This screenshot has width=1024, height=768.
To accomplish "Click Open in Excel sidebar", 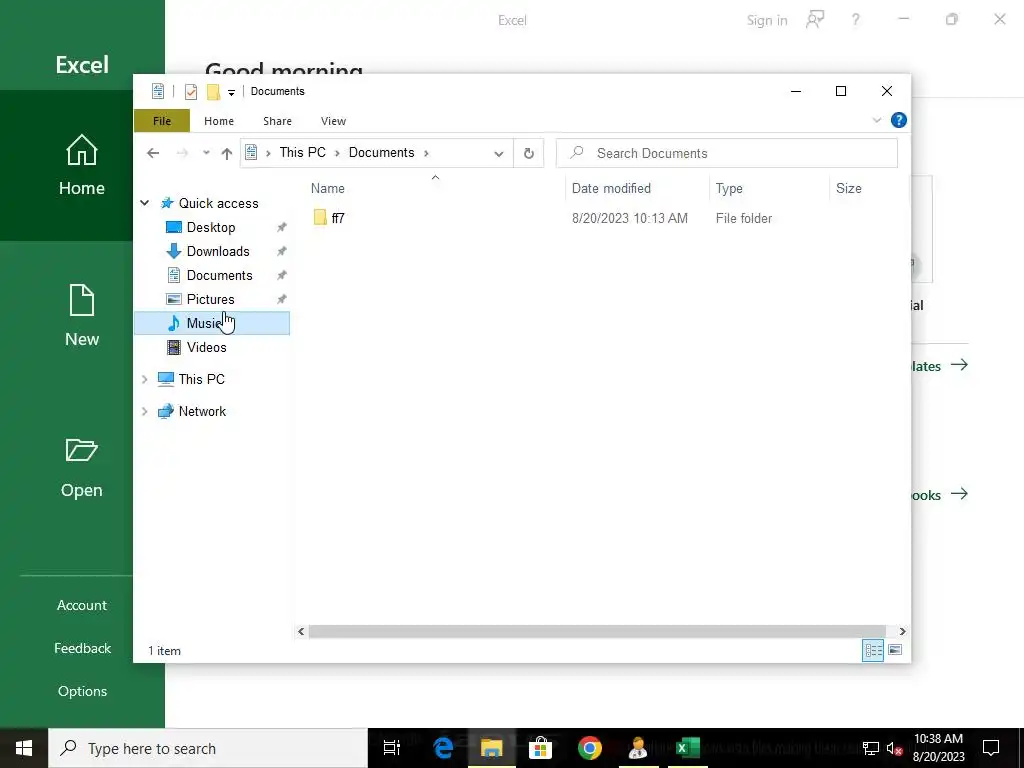I will tap(82, 468).
